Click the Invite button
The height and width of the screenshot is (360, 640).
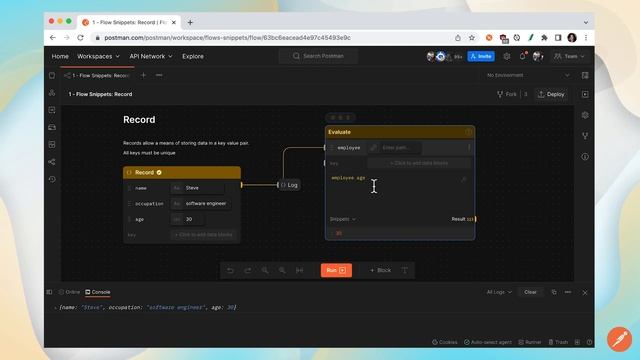coord(481,56)
